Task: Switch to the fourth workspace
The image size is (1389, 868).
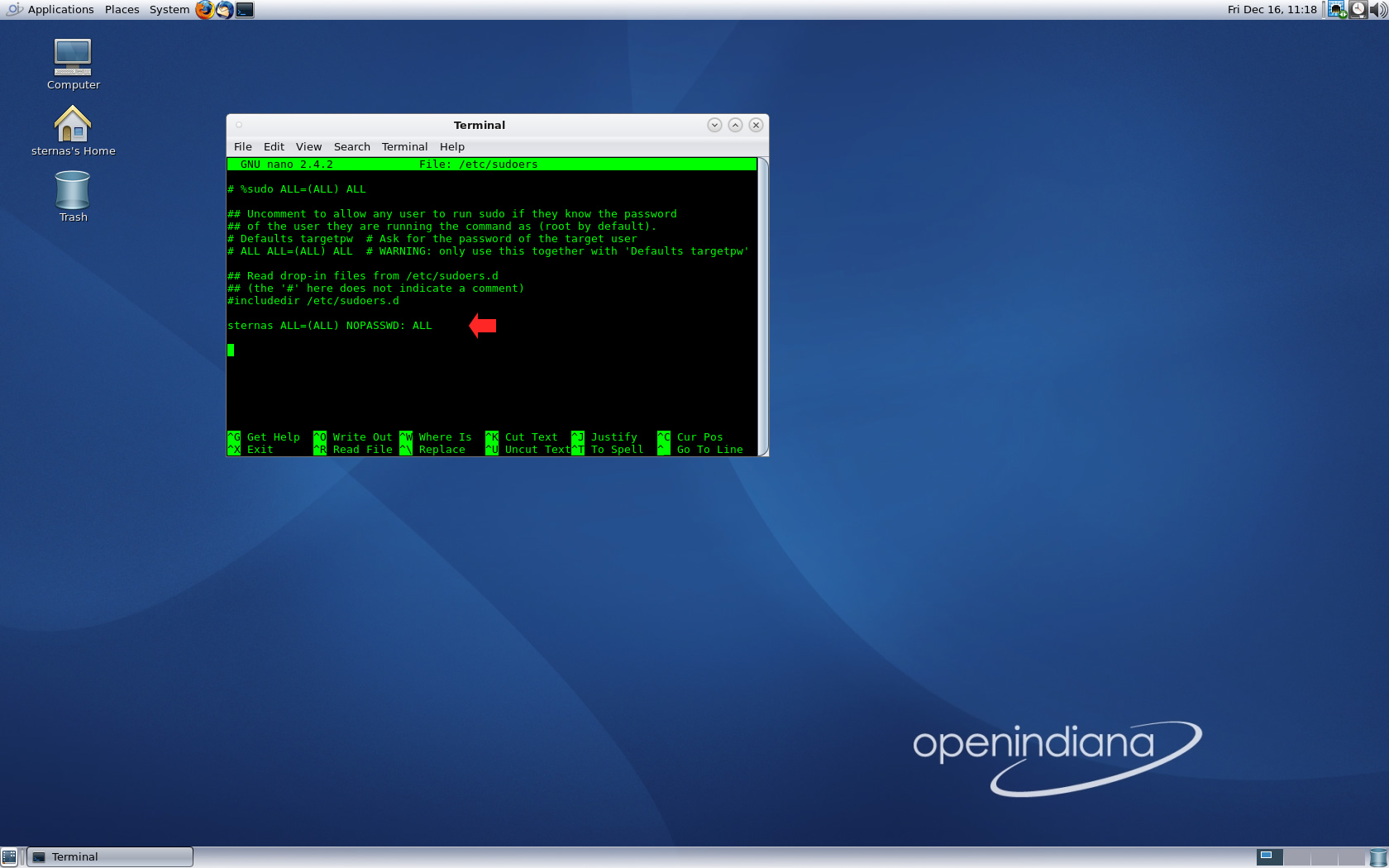Action: tap(1351, 857)
